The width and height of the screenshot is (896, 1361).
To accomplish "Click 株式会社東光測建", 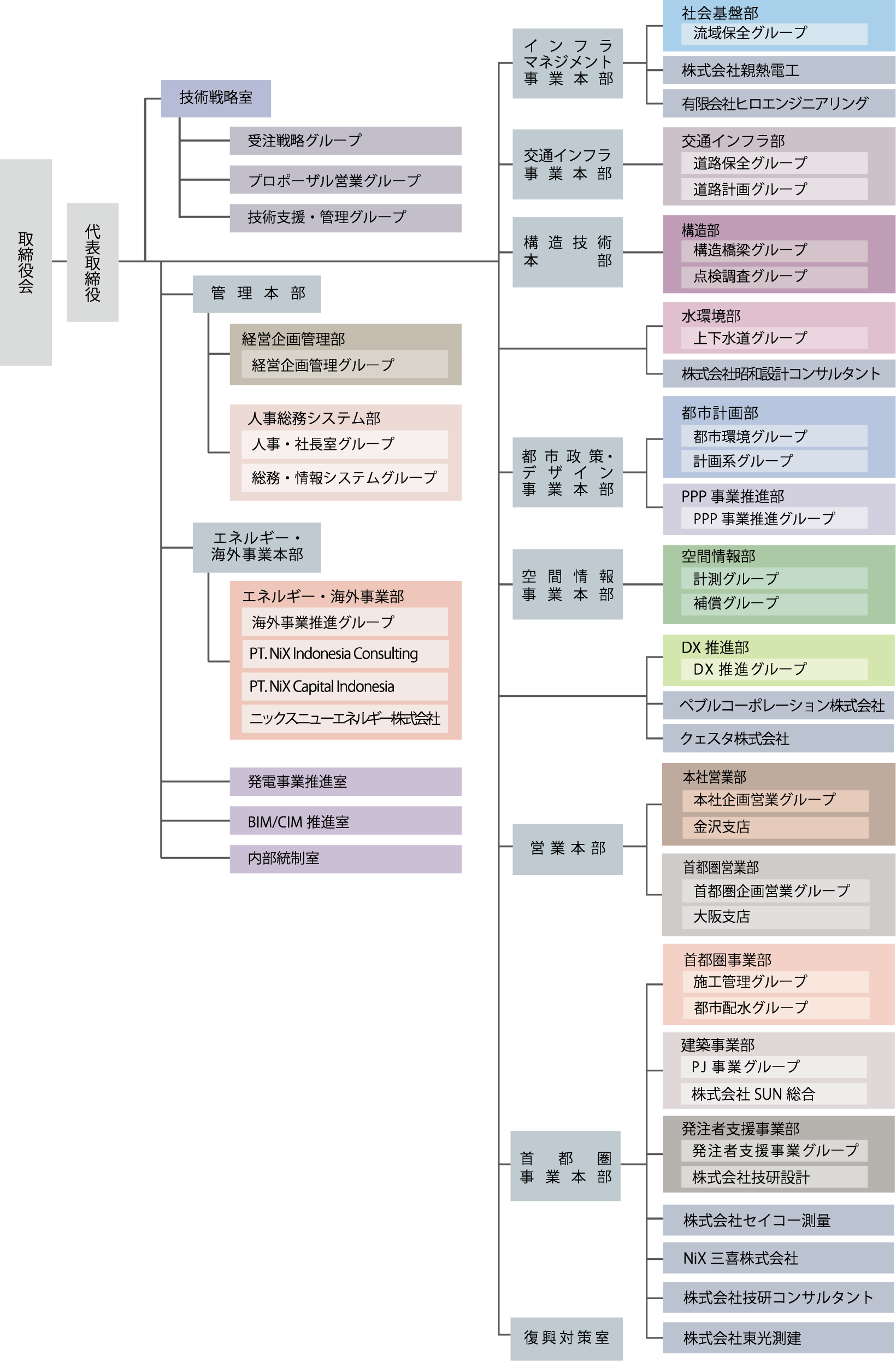I will pyautogui.click(x=779, y=1338).
